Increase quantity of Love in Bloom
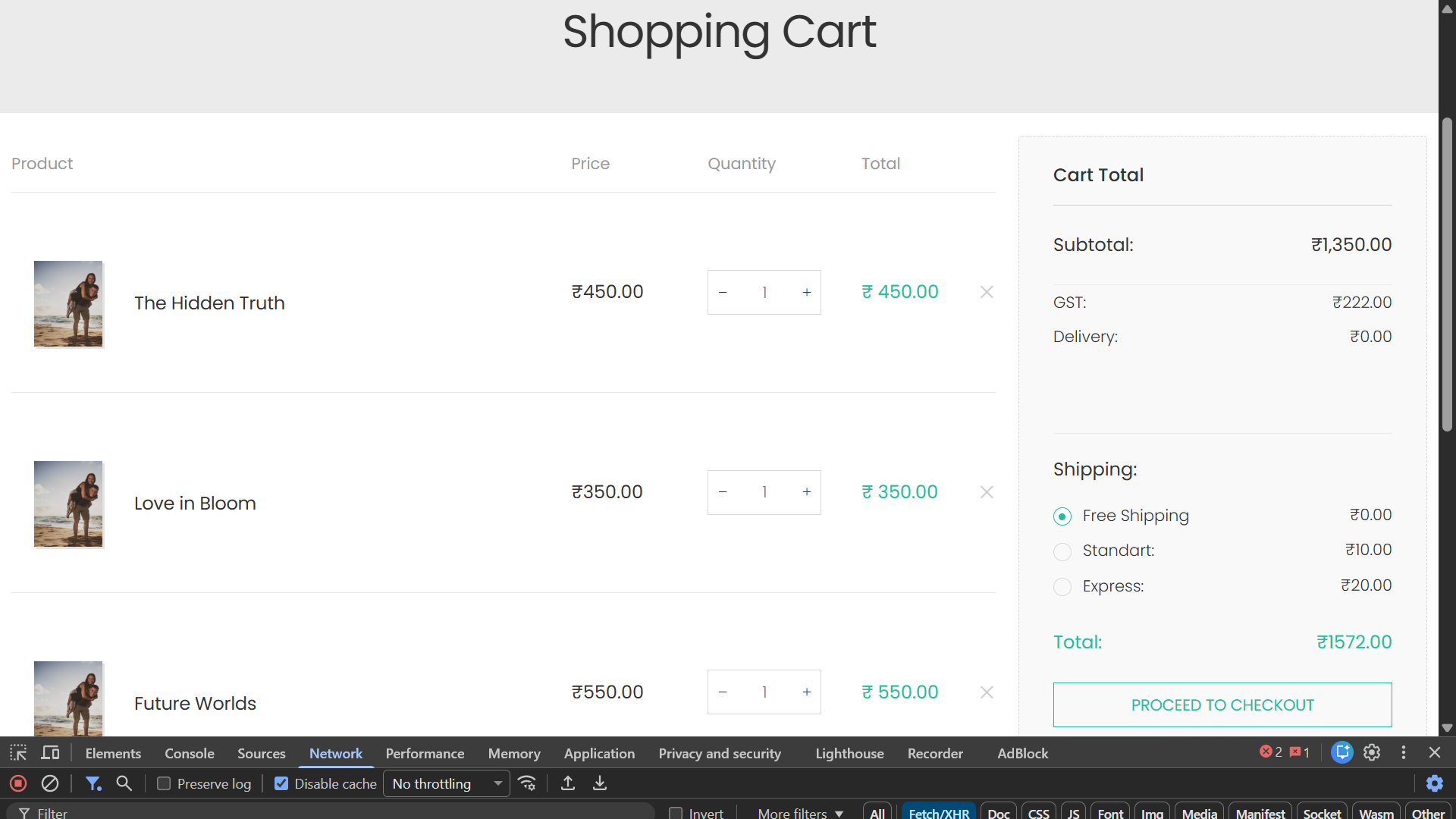The image size is (1456, 819). point(807,492)
